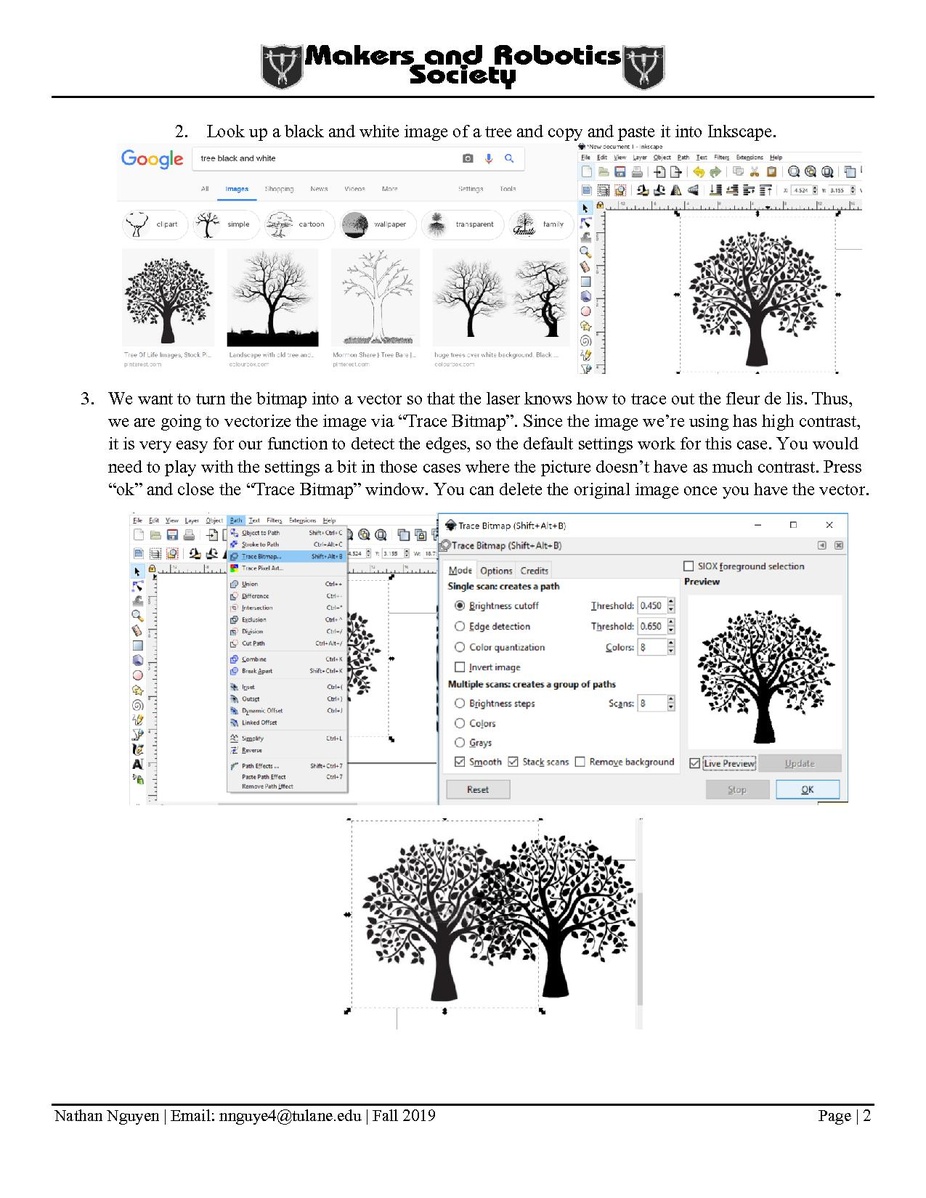This screenshot has width=926, height=1198.
Task: Click Trace Bitmap in the Path menu
Action: [262, 556]
